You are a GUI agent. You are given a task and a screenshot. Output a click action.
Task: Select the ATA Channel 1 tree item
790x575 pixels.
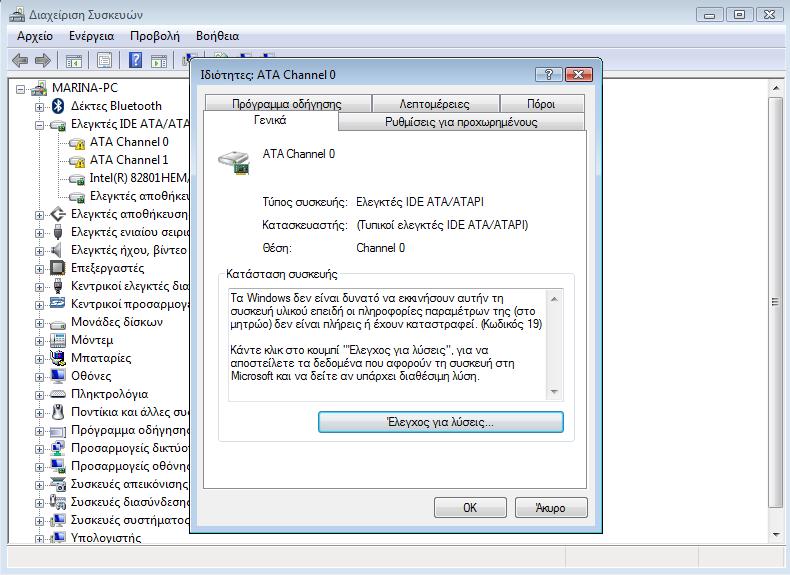pos(129,160)
